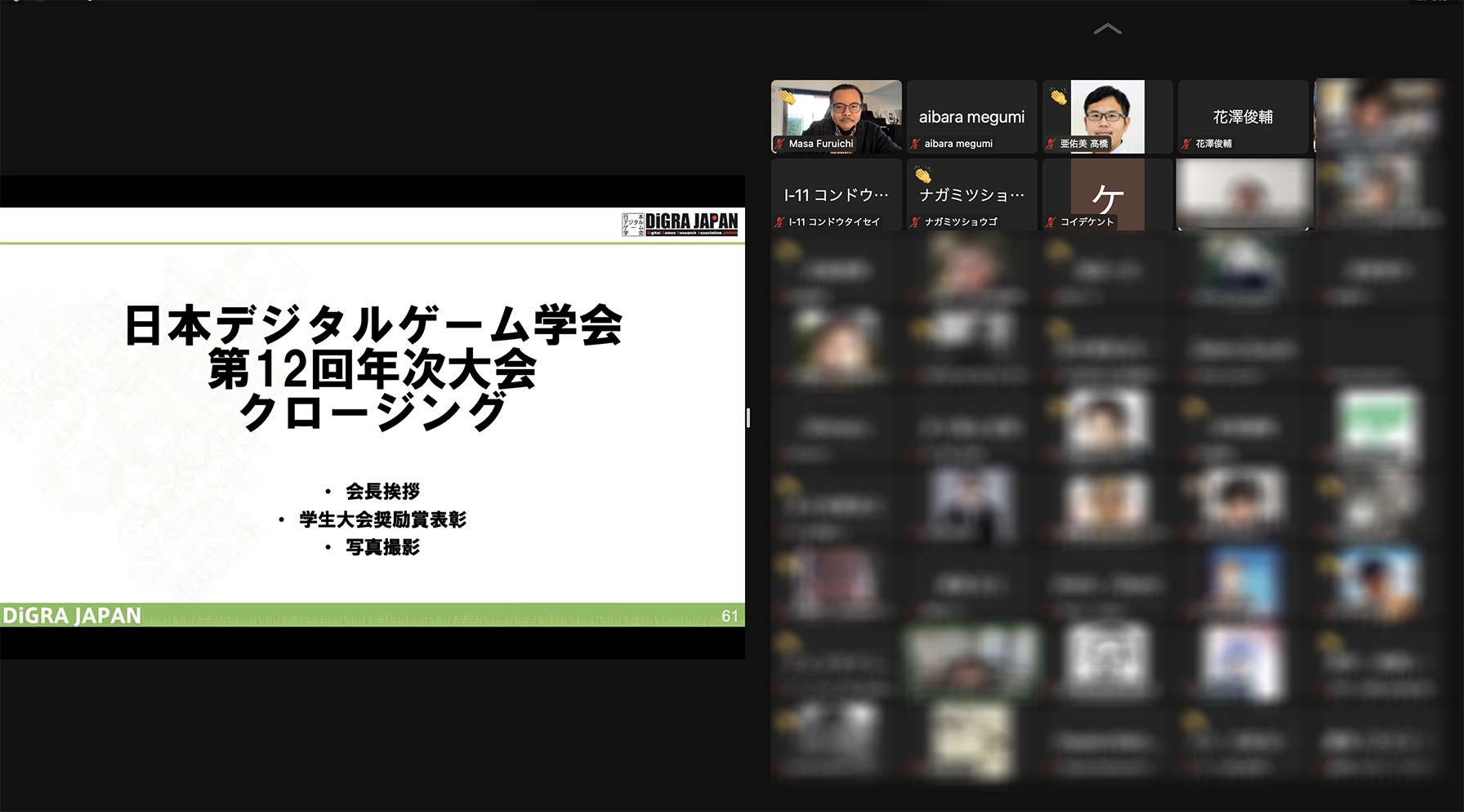Click the muted mic icon beside コイデケント
Screen dimensions: 1464x812
point(1051,222)
